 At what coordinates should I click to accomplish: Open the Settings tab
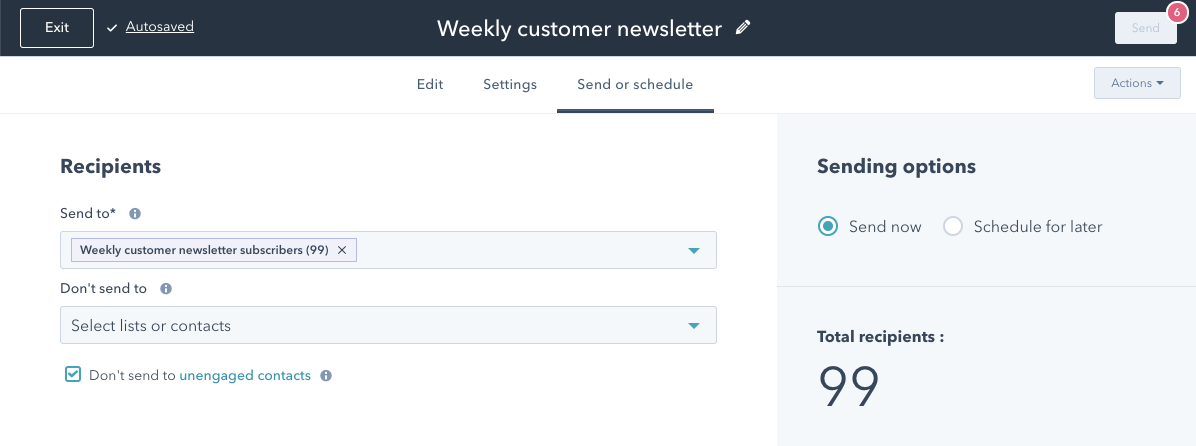510,85
